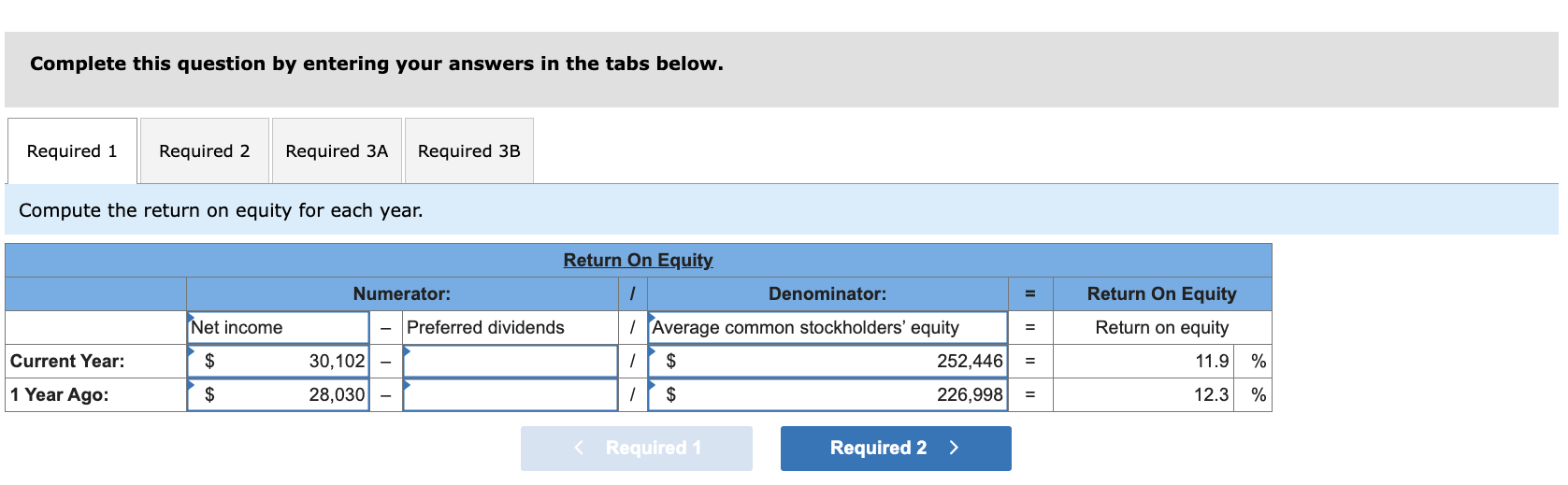Click the Complete this question instruction banner
Image resolution: width=1568 pixels, height=485 pixels.
coord(782,69)
